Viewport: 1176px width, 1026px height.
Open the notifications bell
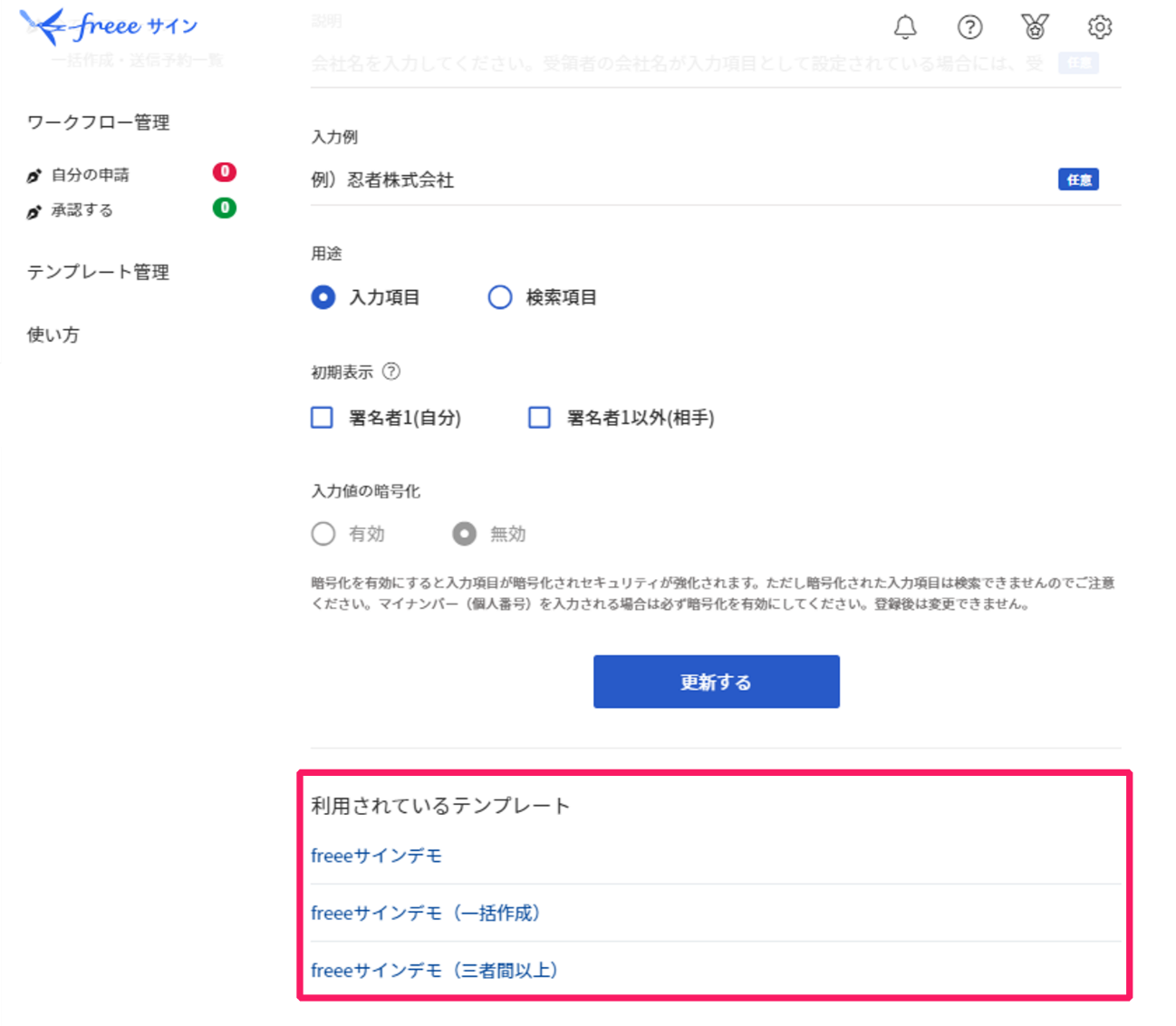pyautogui.click(x=905, y=27)
